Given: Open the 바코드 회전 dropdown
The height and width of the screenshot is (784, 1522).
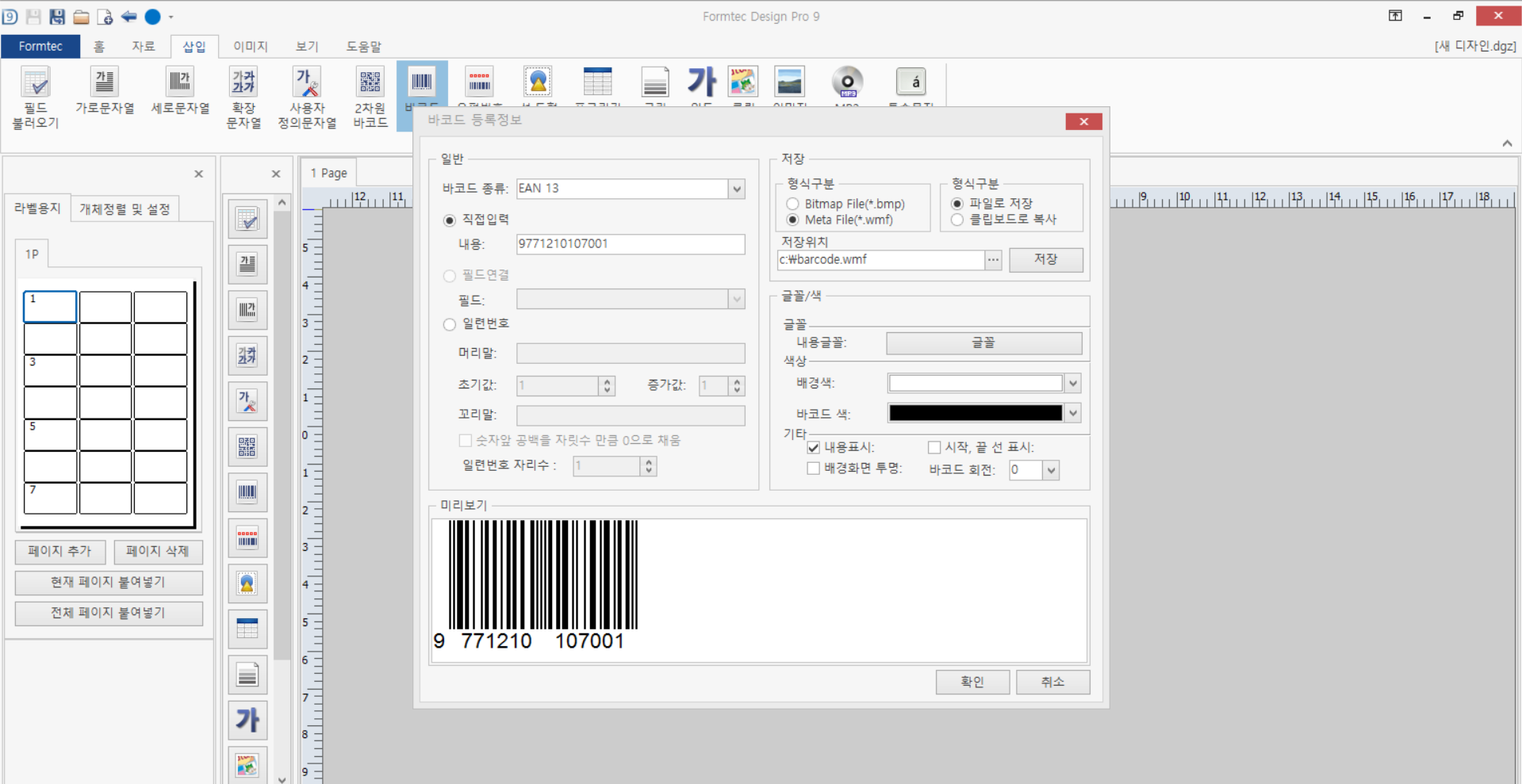Looking at the screenshot, I should click(x=1051, y=470).
